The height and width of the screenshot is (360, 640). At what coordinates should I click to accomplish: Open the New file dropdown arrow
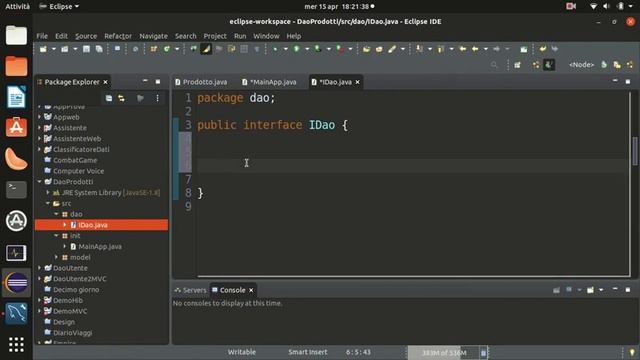click(x=53, y=49)
